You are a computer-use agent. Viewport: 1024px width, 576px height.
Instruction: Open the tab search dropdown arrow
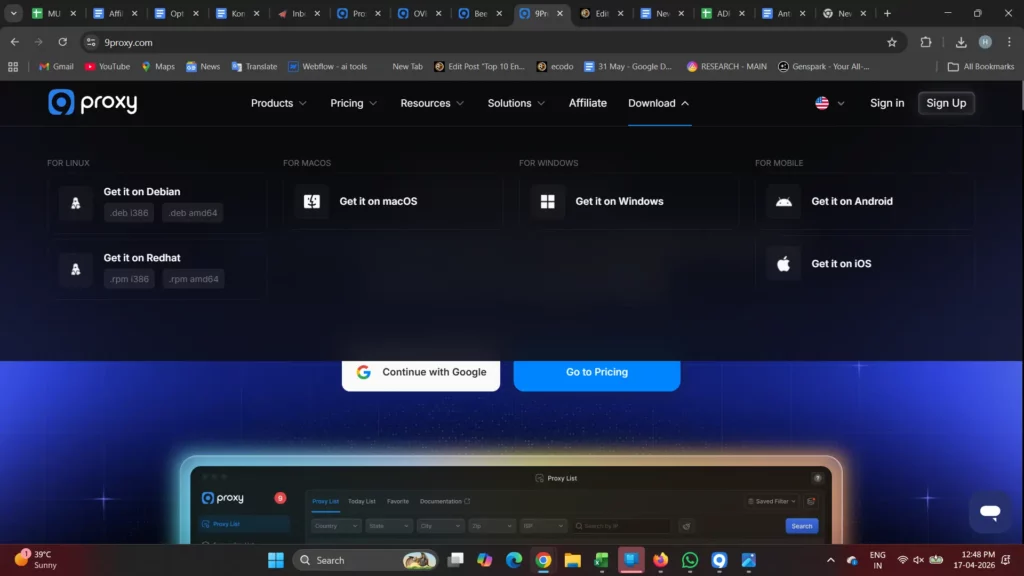(x=13, y=13)
